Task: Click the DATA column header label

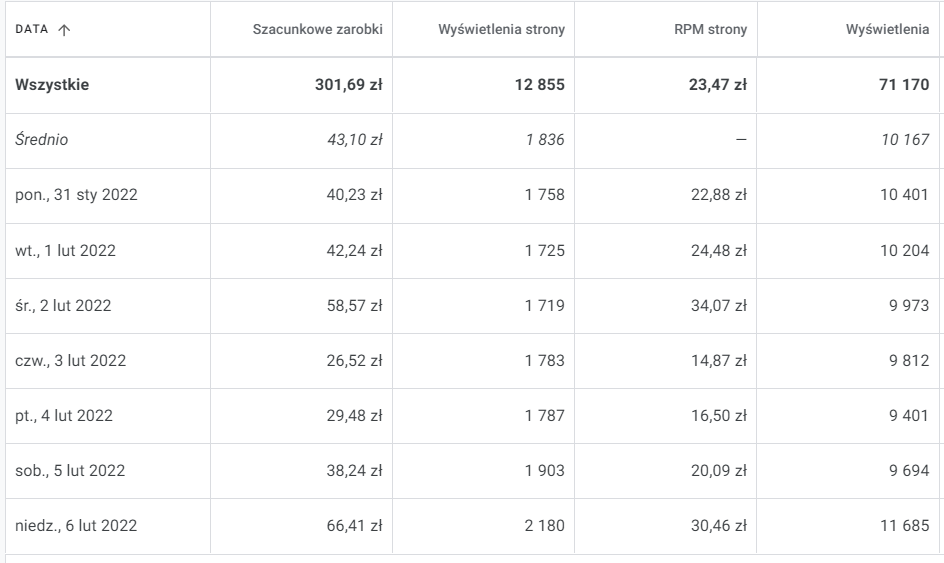Action: click(x=33, y=30)
